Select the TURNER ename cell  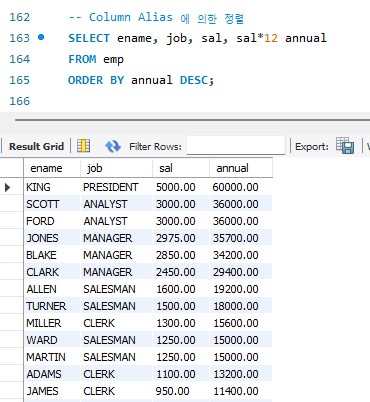click(x=52, y=306)
